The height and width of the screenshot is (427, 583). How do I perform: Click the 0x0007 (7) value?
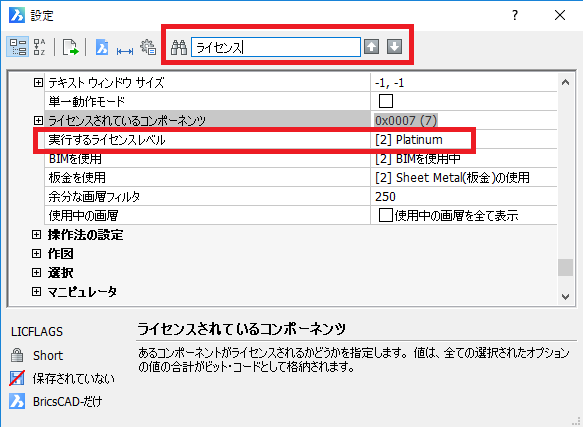tap(406, 120)
